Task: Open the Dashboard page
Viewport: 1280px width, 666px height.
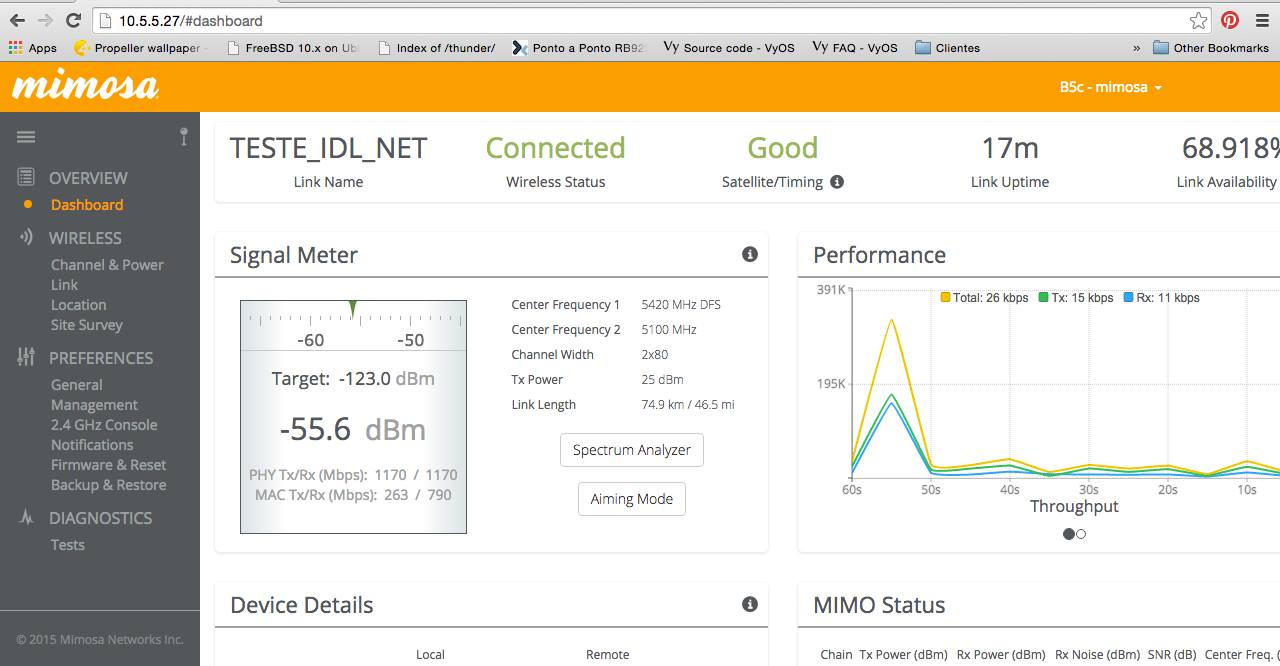Action: 87,204
